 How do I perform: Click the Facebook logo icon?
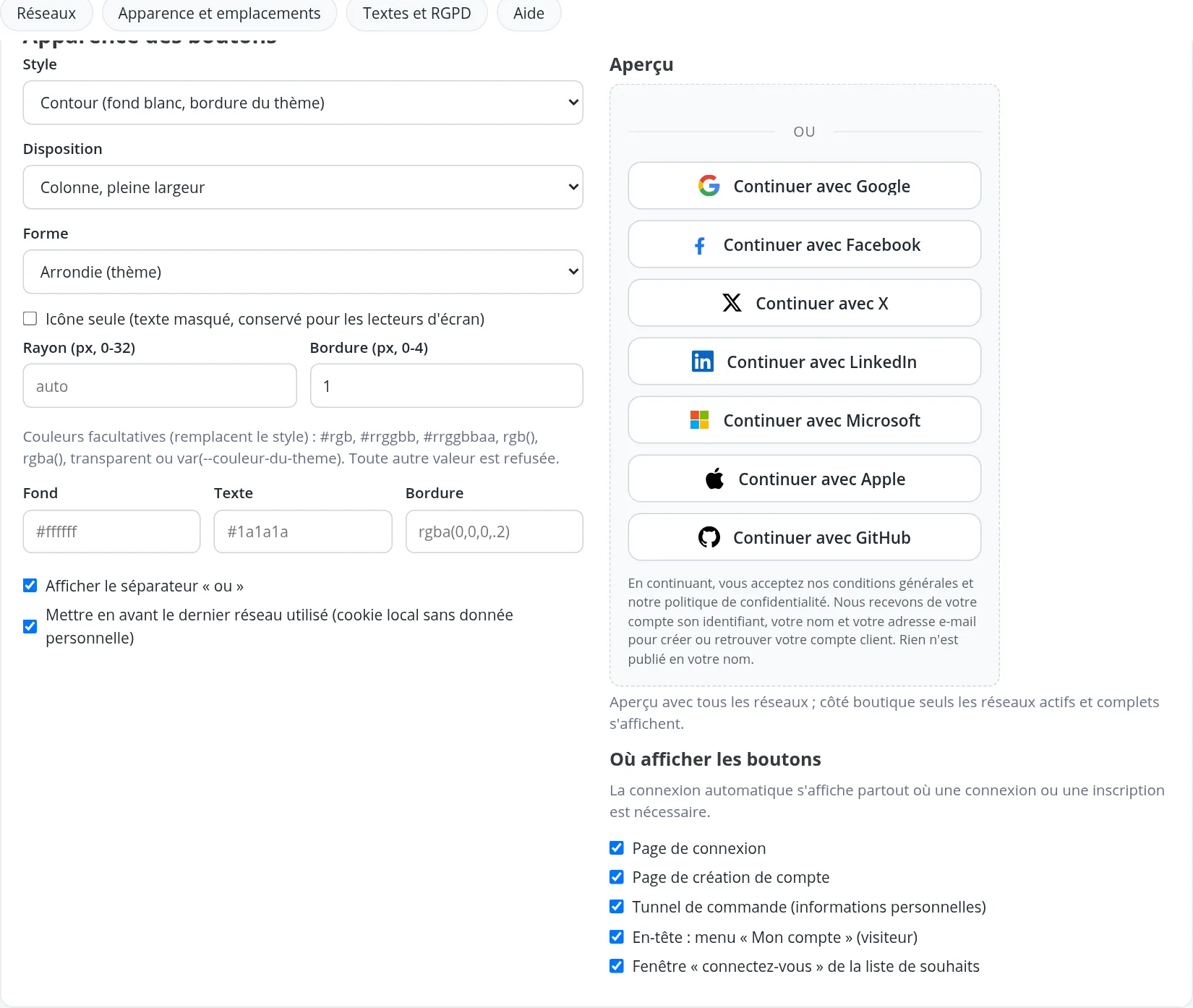tap(699, 246)
